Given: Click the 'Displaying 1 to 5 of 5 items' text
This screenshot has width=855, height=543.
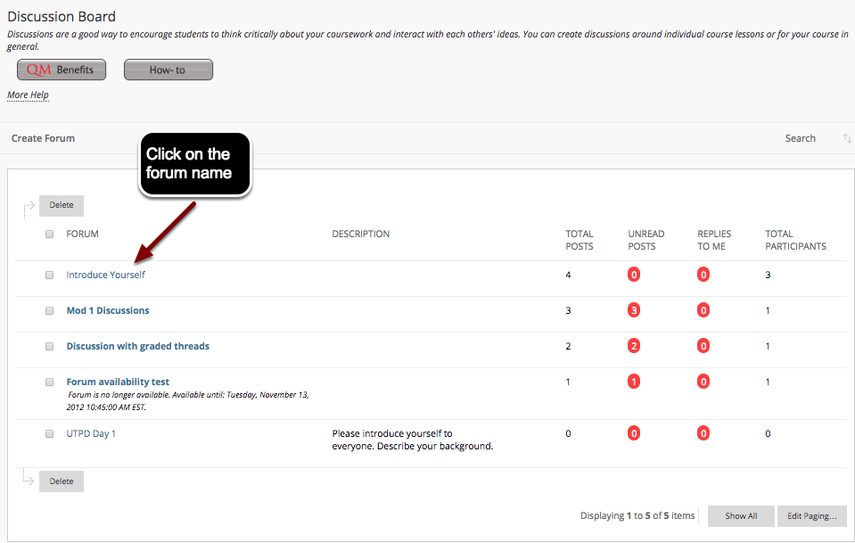Looking at the screenshot, I should coord(637,516).
